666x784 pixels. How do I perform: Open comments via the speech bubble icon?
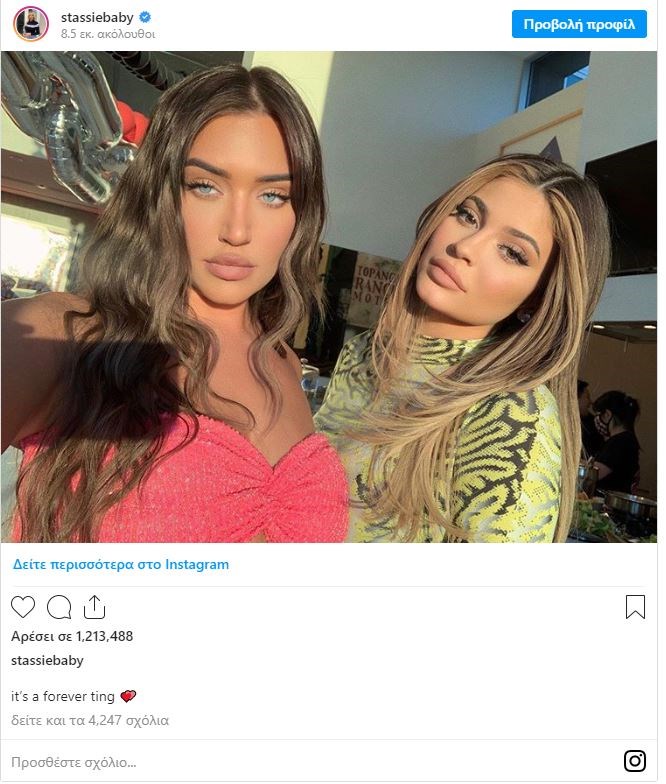(x=59, y=608)
